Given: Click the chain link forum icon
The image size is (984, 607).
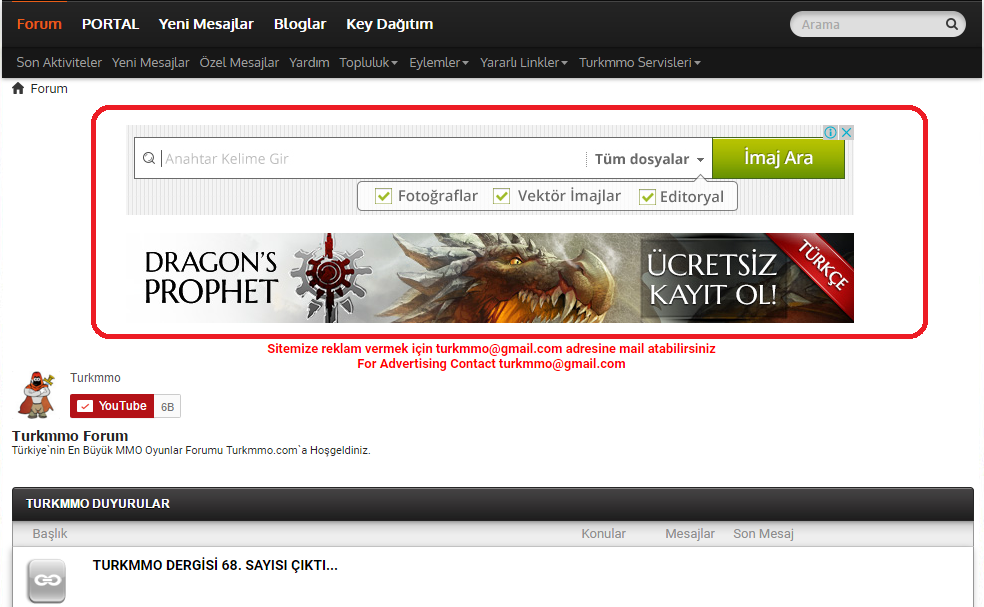Looking at the screenshot, I should [46, 580].
